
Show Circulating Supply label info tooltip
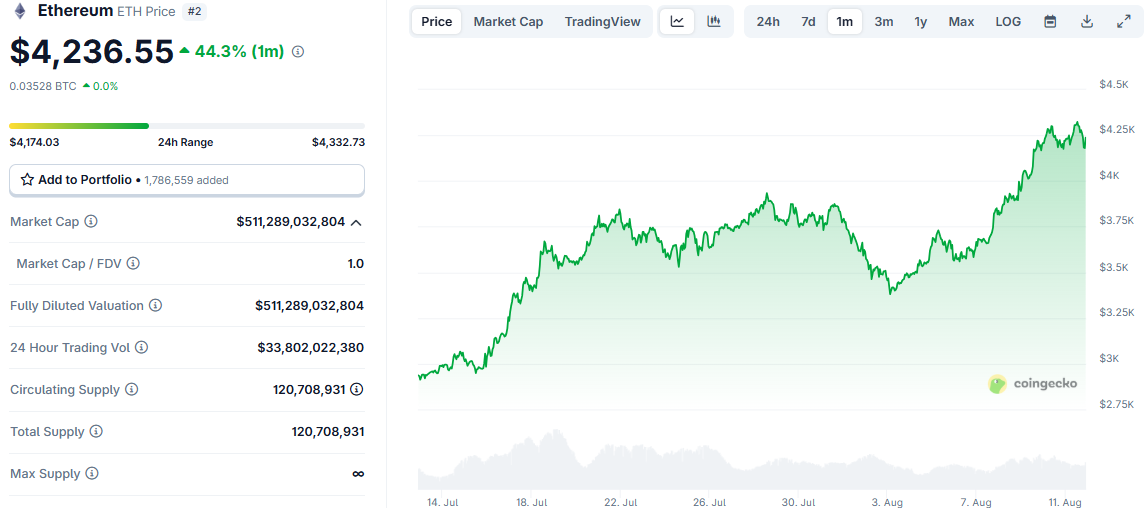pos(132,390)
